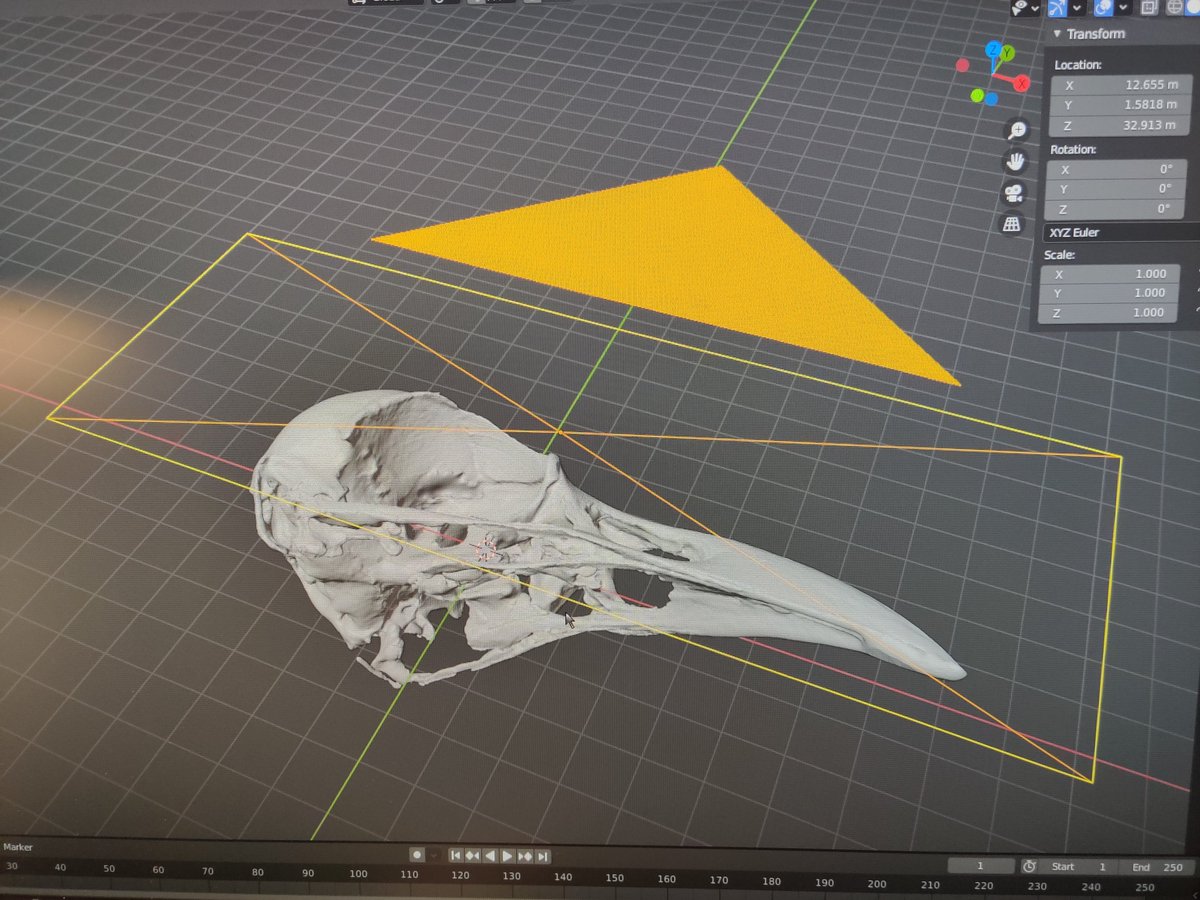Toggle the auto keying record button
Image resolution: width=1200 pixels, height=900 pixels.
(417, 855)
